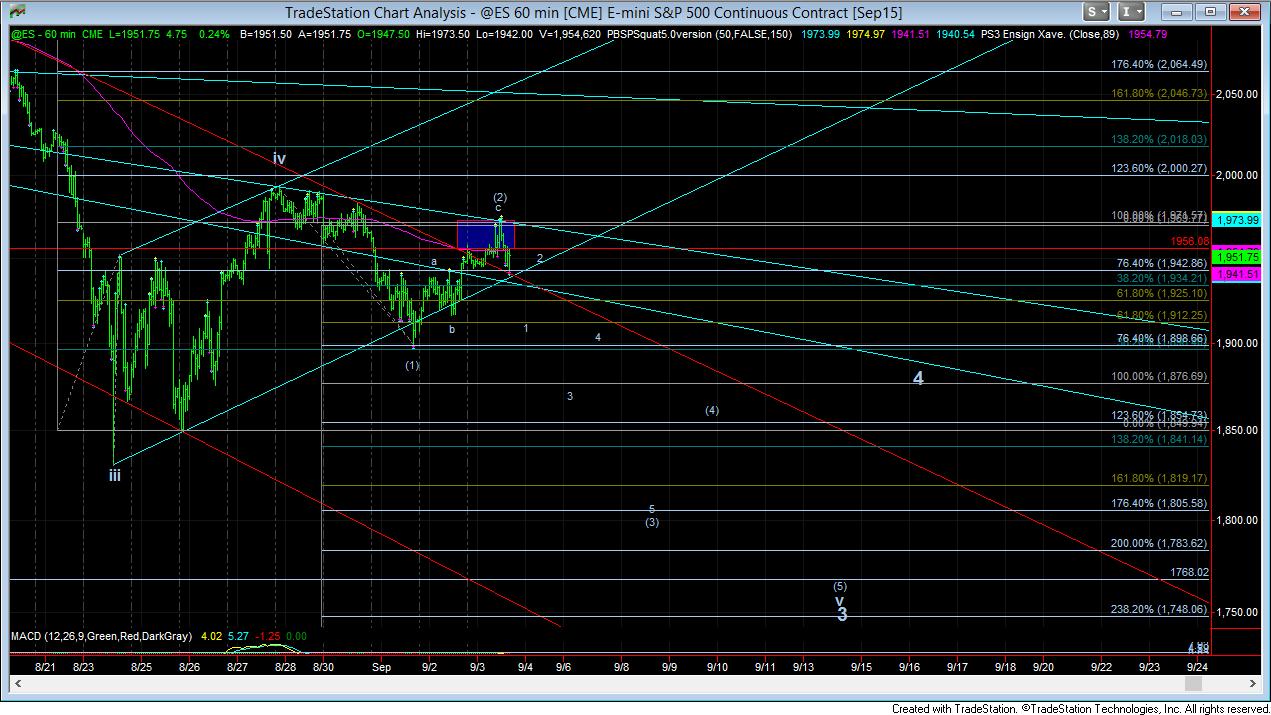1271x715 pixels.
Task: Select the '(4)' wave label
Action: [x=712, y=410]
